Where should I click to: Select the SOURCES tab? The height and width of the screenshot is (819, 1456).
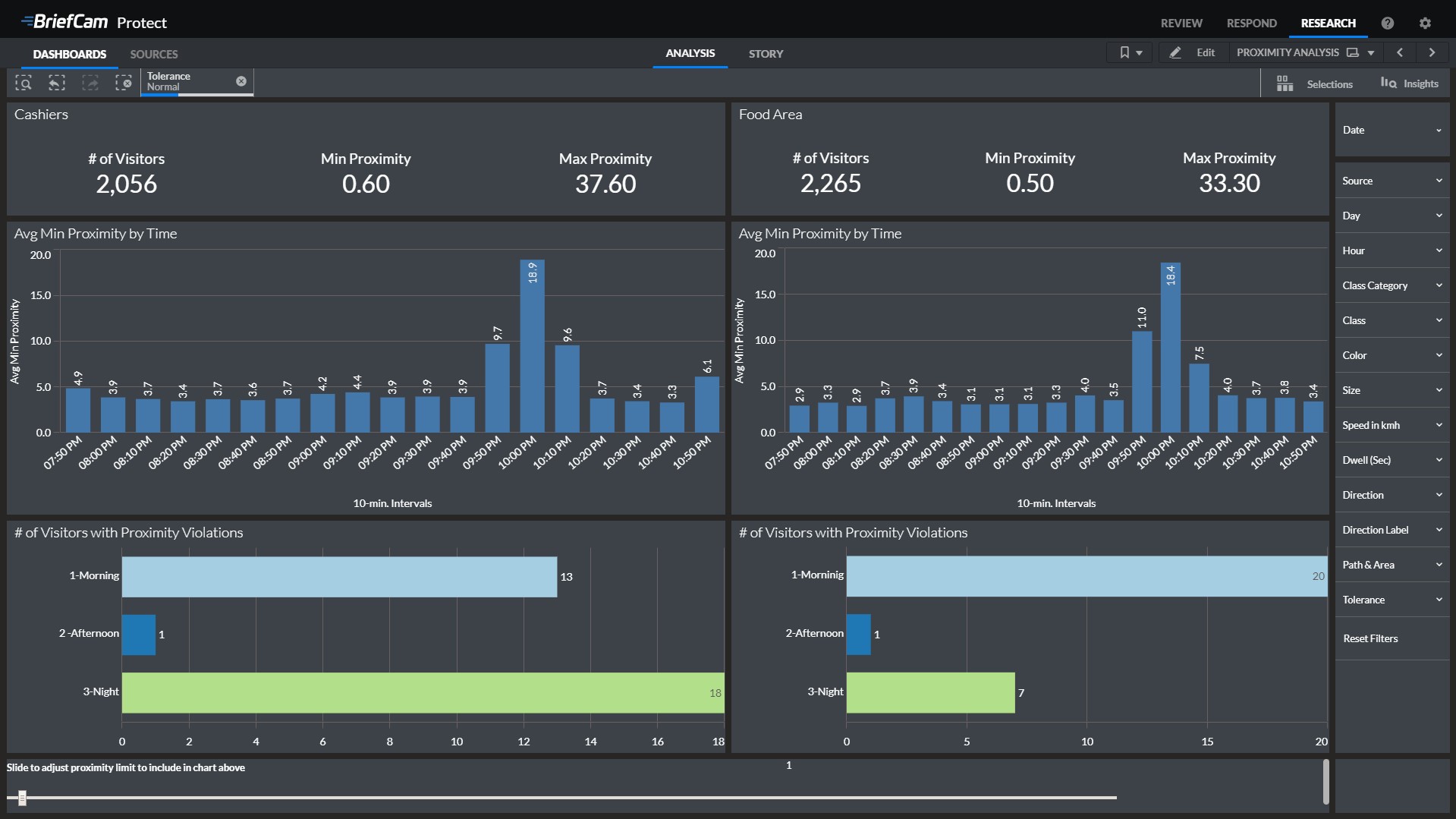[154, 54]
